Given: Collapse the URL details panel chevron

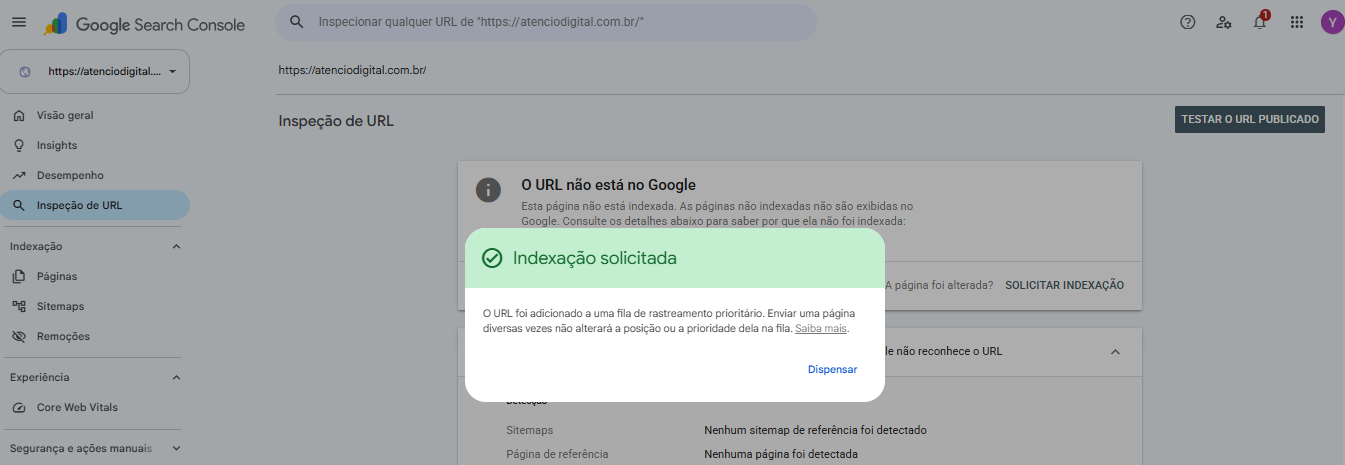Looking at the screenshot, I should pyautogui.click(x=1116, y=352).
